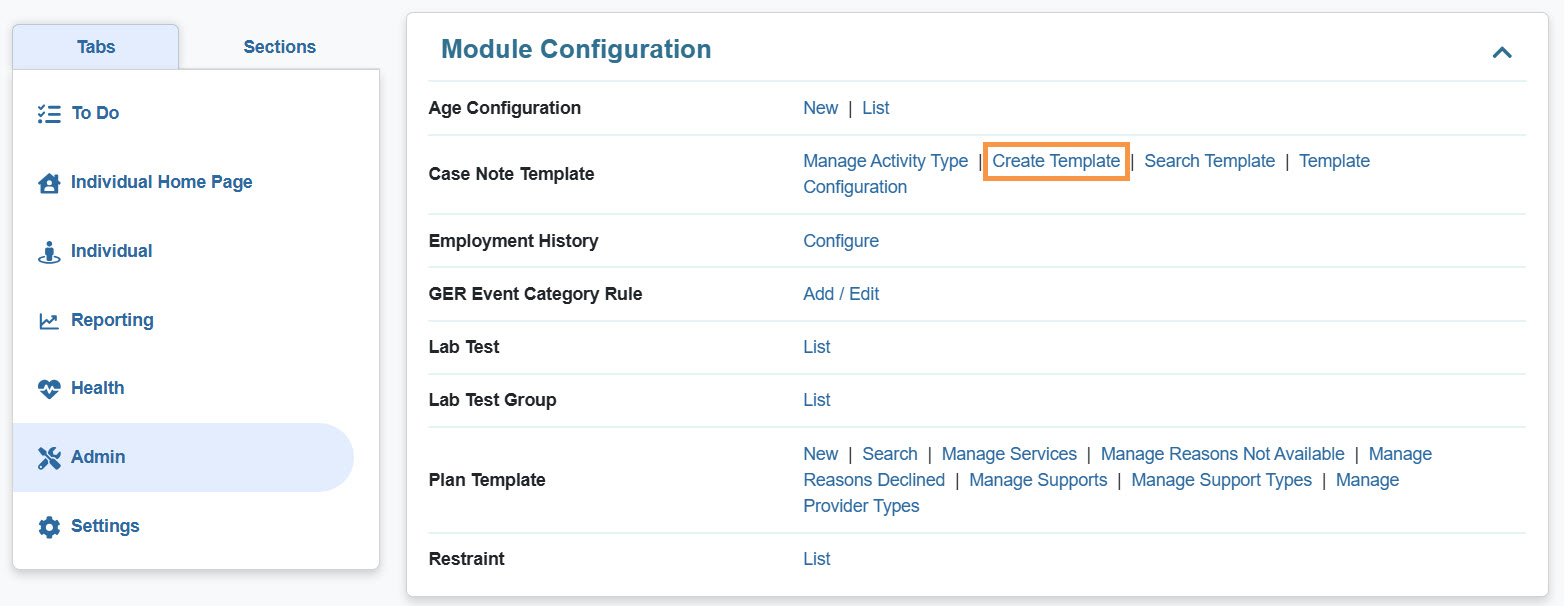
Task: Click the Individual Home Page house icon
Action: tap(48, 183)
